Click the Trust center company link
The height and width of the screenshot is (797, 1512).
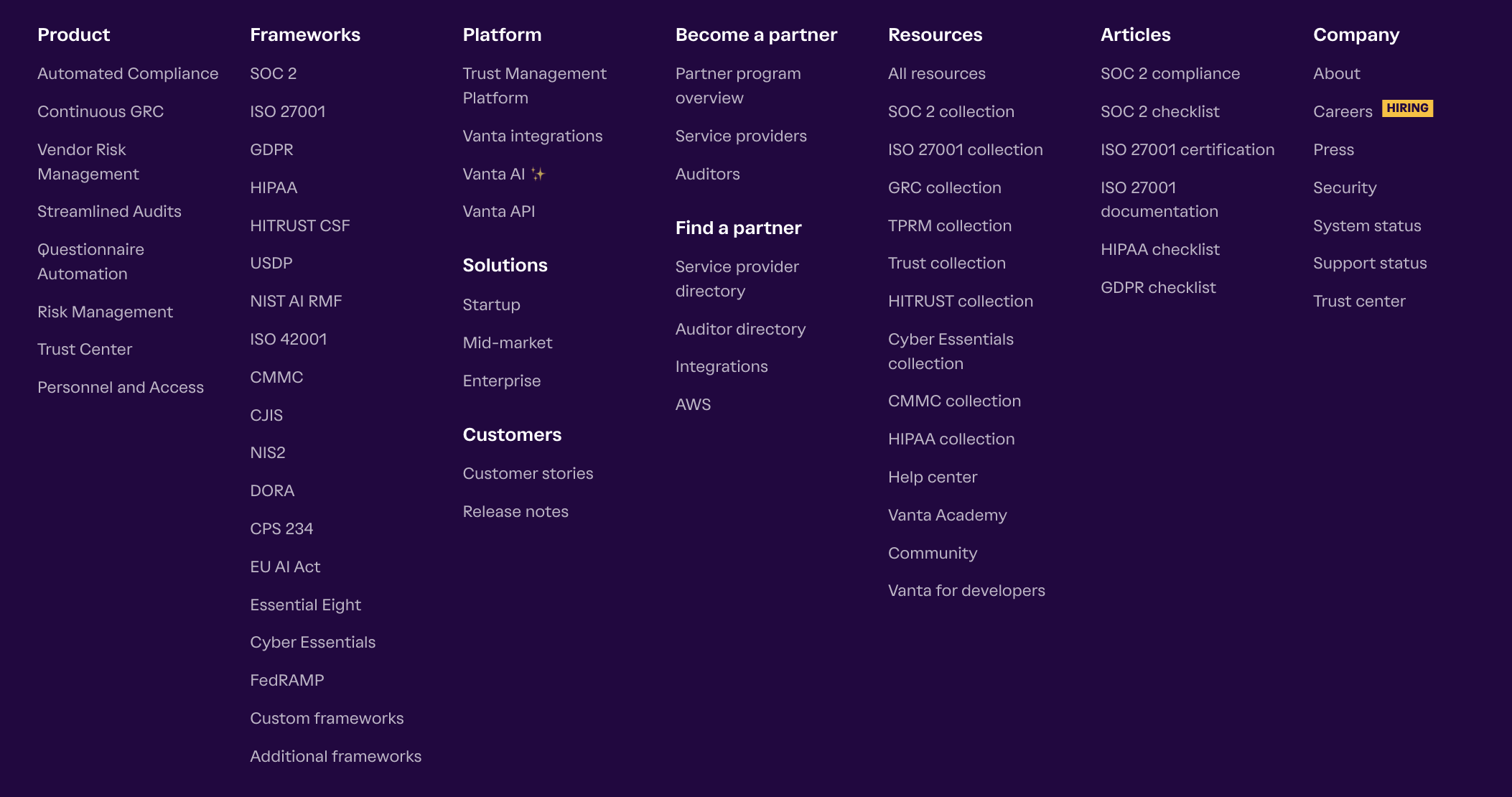pyautogui.click(x=1358, y=302)
